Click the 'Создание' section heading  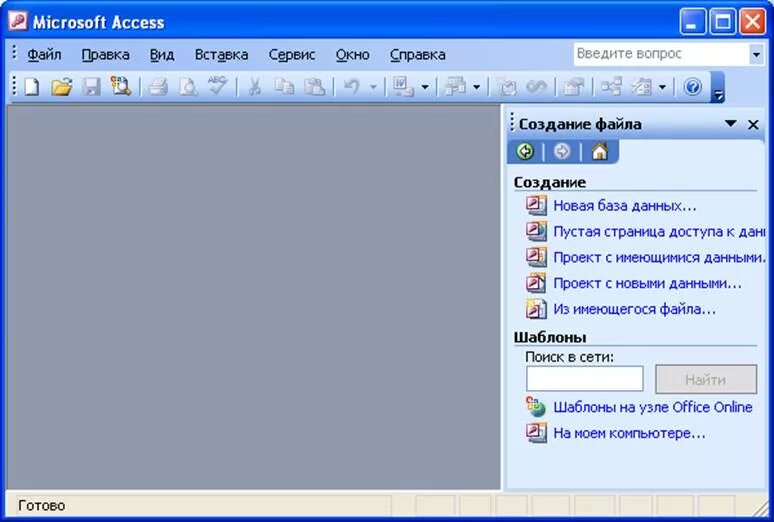pyautogui.click(x=549, y=182)
